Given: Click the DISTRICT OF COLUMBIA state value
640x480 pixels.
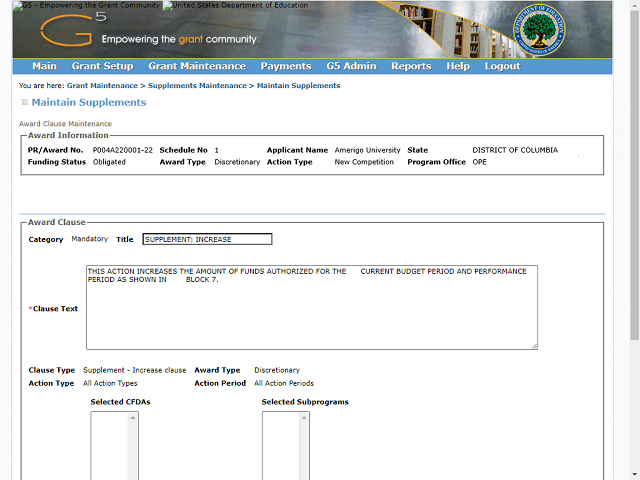Looking at the screenshot, I should click(515, 150).
